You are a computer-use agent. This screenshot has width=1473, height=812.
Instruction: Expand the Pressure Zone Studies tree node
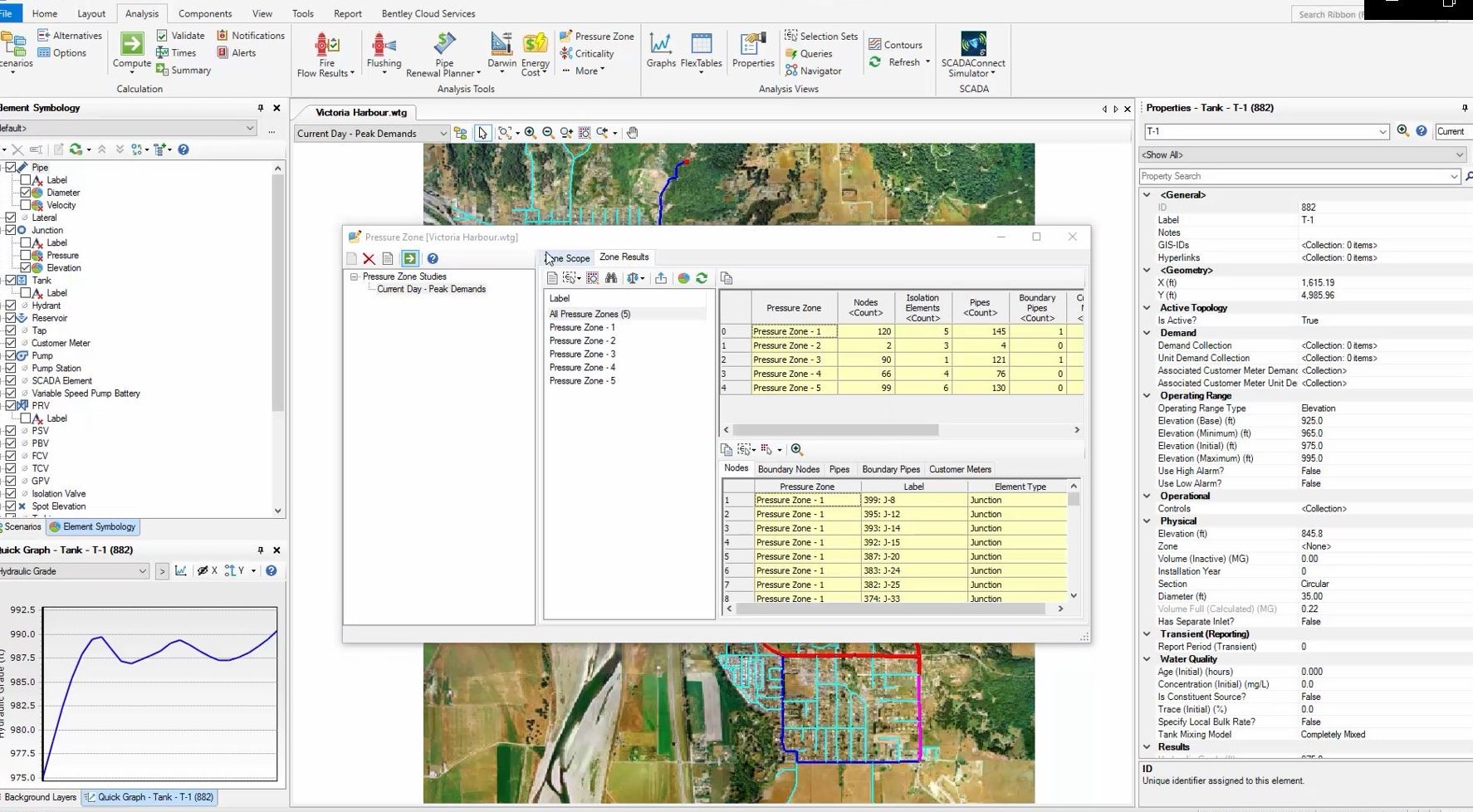click(354, 276)
